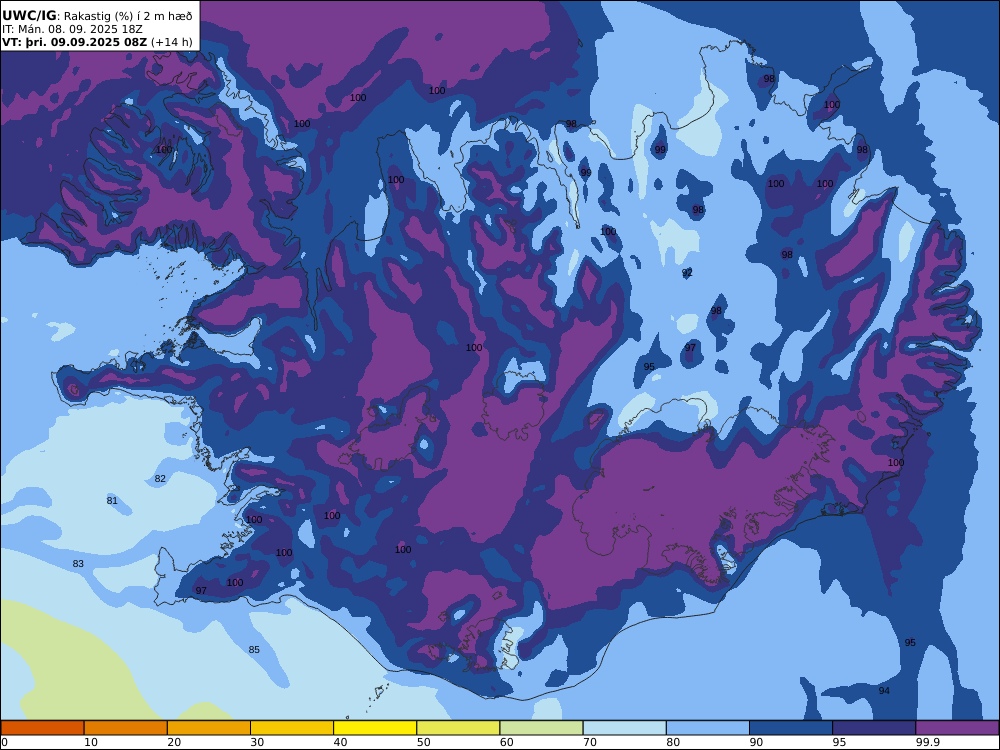Image resolution: width=1000 pixels, height=750 pixels.
Task: Select the '85' humidity value on the map
Action: click(254, 650)
